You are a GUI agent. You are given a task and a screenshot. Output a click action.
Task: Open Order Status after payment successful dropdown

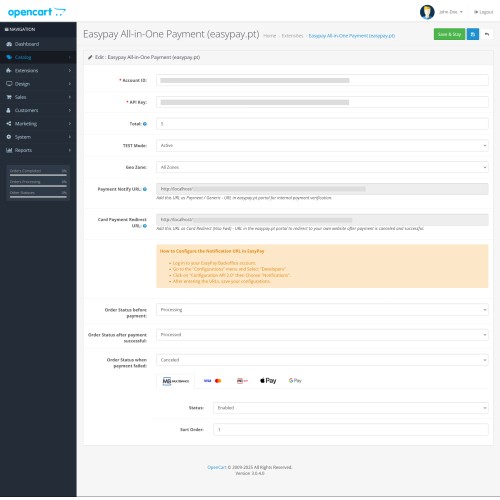click(322, 335)
